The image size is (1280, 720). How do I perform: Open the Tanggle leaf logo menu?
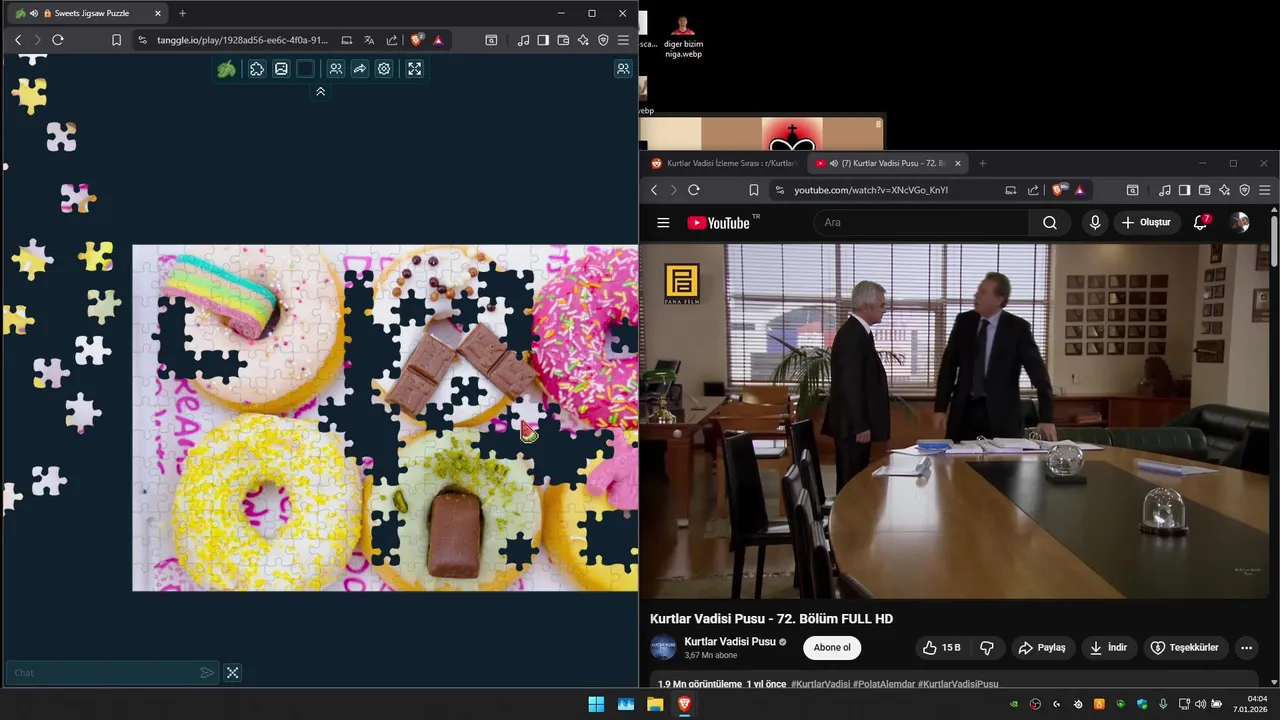click(227, 69)
